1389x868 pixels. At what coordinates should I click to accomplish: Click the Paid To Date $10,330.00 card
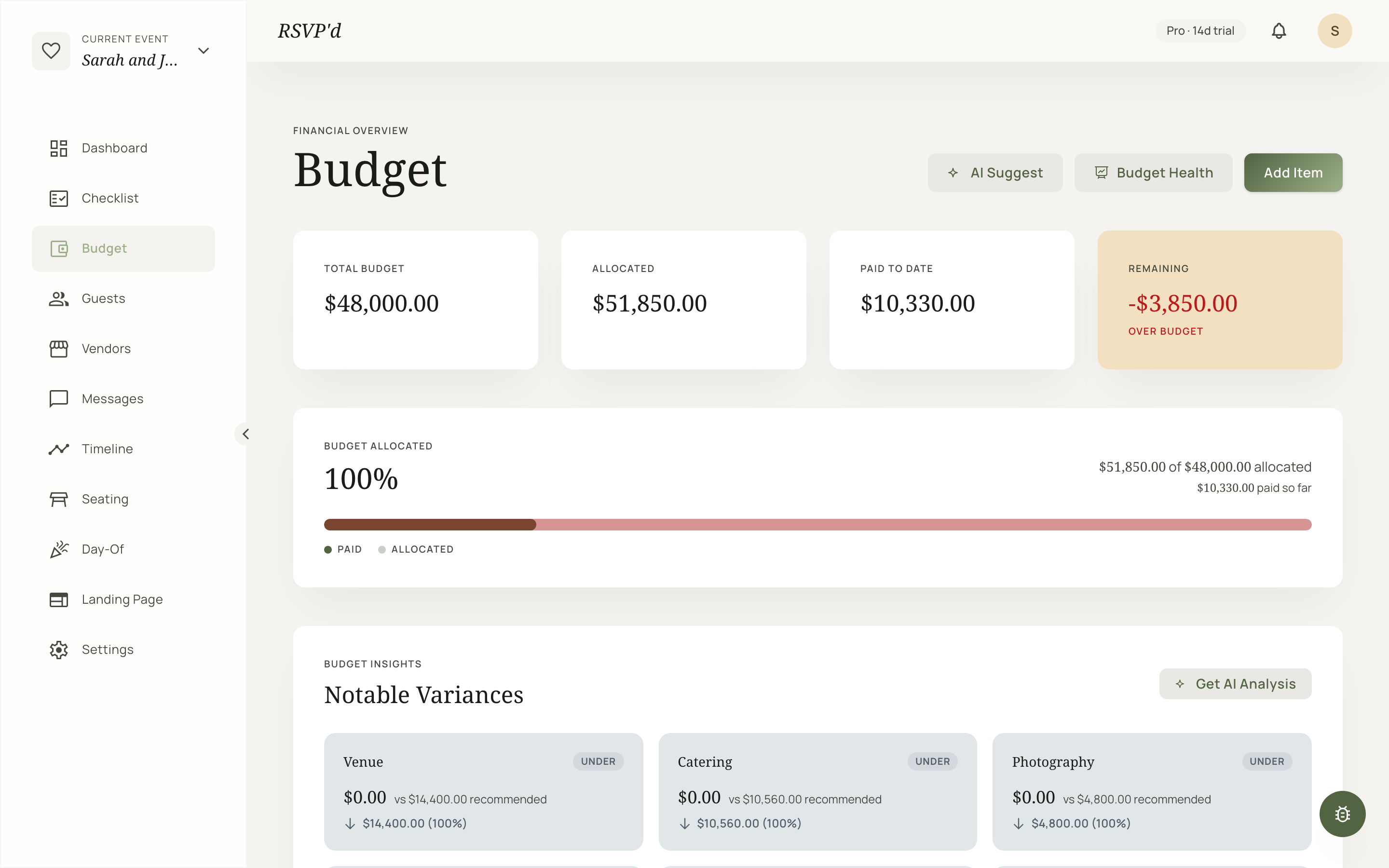pyautogui.click(x=952, y=299)
